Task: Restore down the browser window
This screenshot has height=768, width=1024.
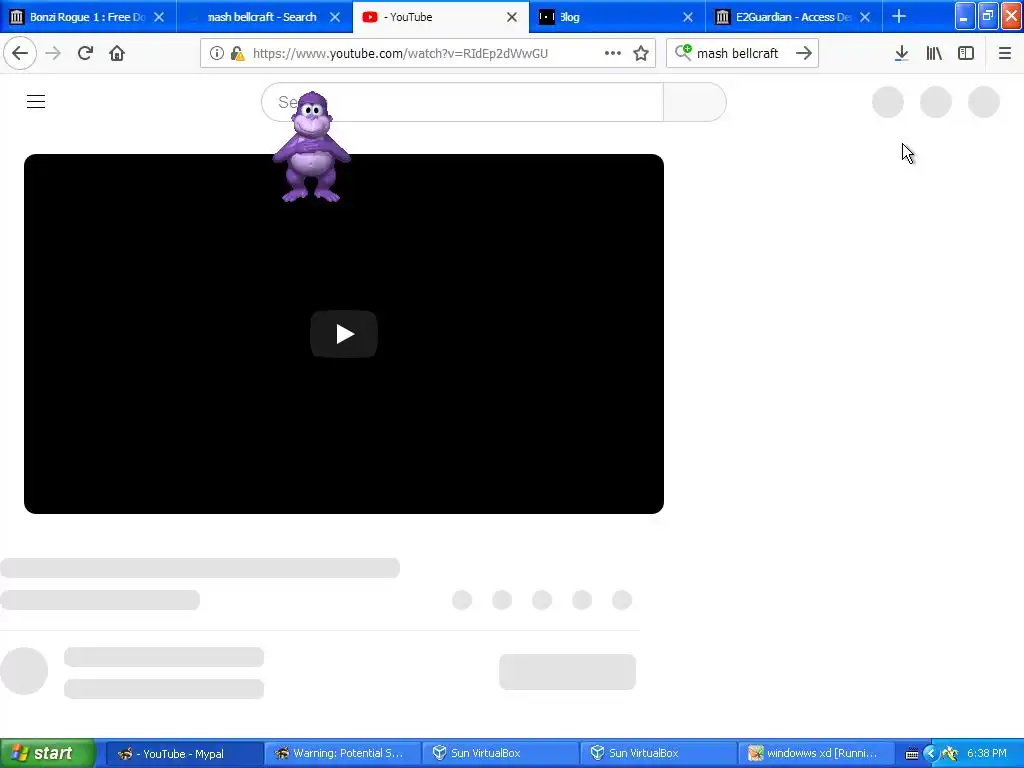Action: pyautogui.click(x=988, y=16)
